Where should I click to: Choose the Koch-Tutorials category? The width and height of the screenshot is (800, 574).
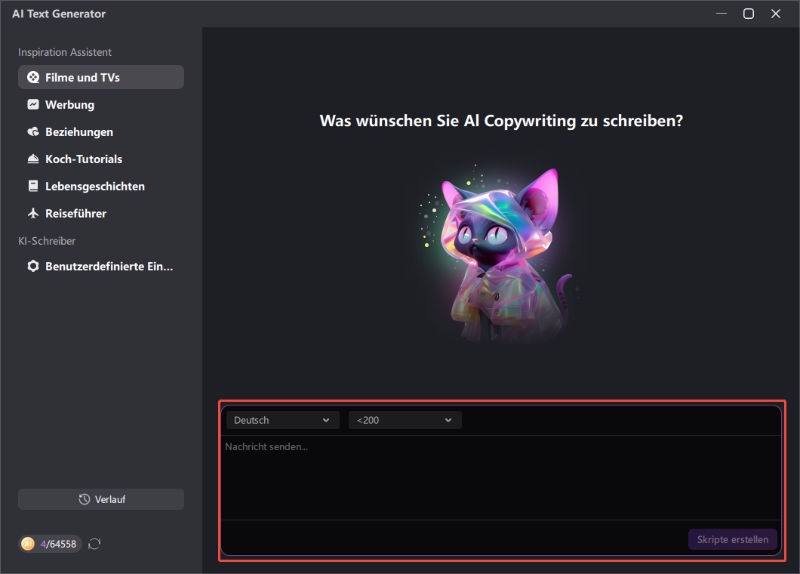[101, 159]
